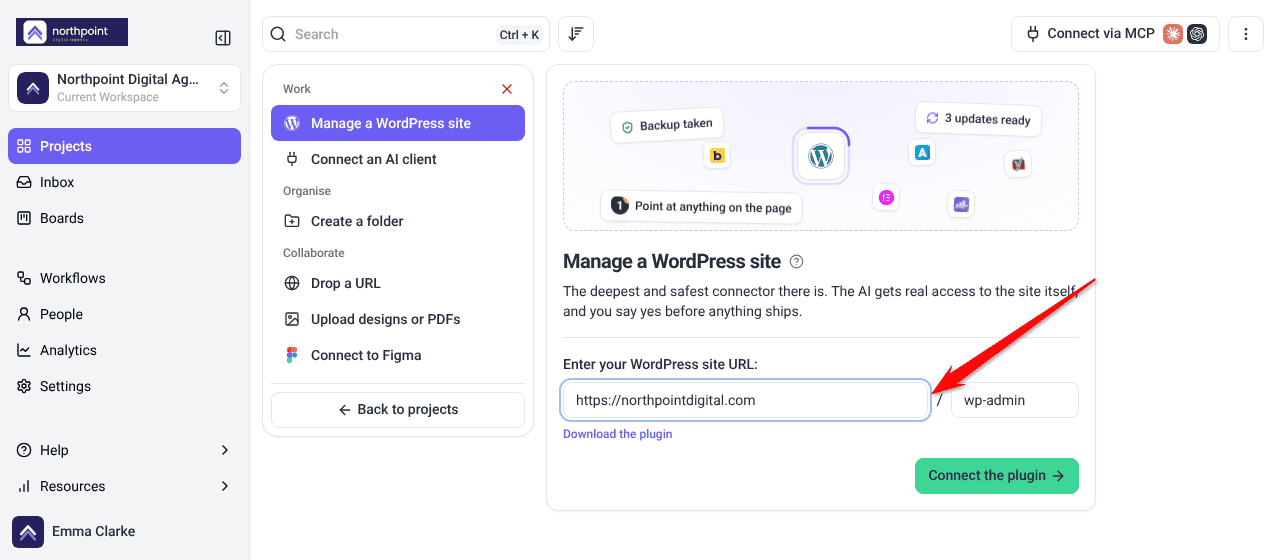The height and width of the screenshot is (560, 1280).
Task: Open the three-dot more options menu
Action: 1246,34
